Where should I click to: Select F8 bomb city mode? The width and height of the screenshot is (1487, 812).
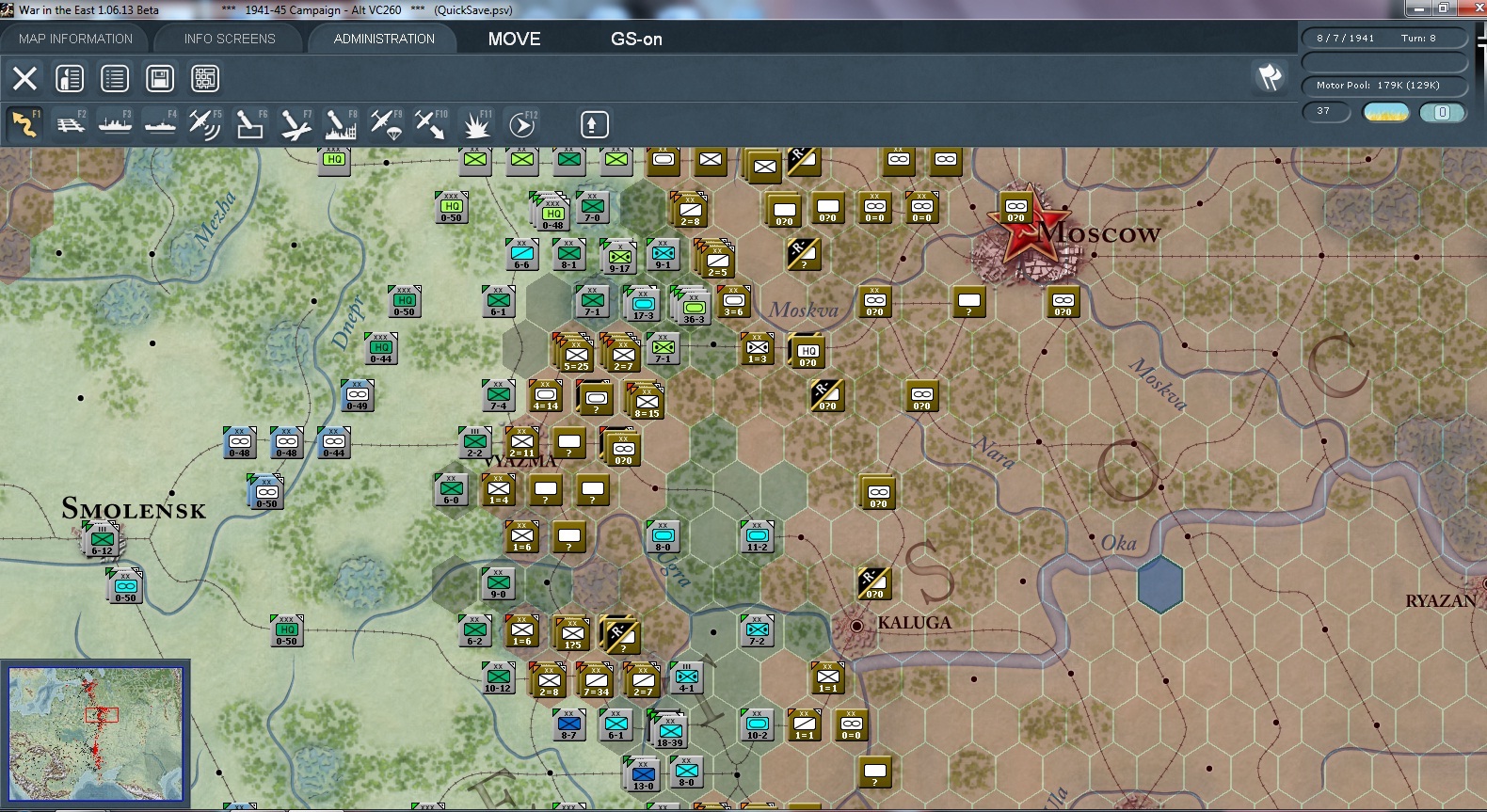(341, 124)
